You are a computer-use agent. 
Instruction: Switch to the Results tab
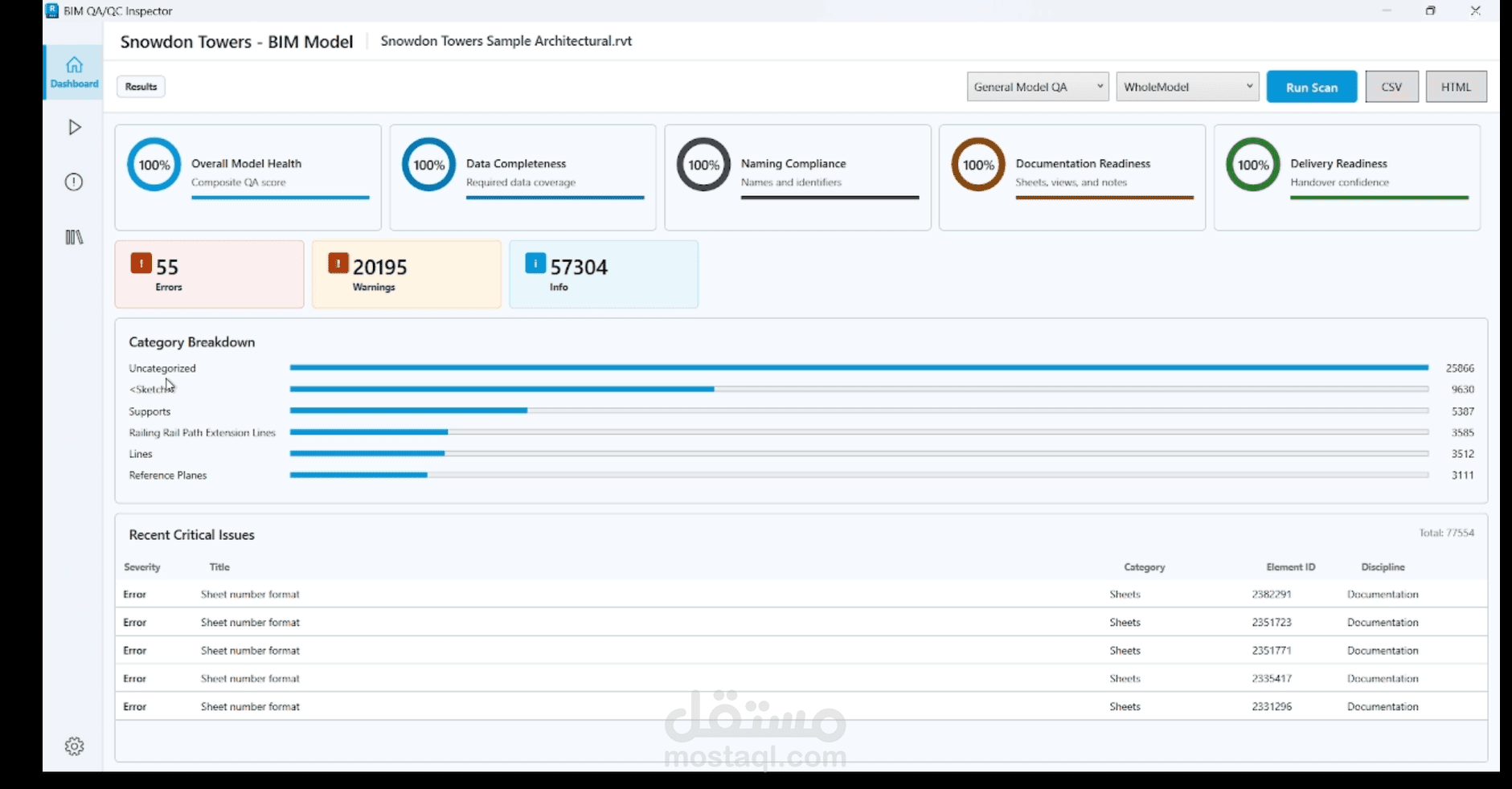coord(141,87)
